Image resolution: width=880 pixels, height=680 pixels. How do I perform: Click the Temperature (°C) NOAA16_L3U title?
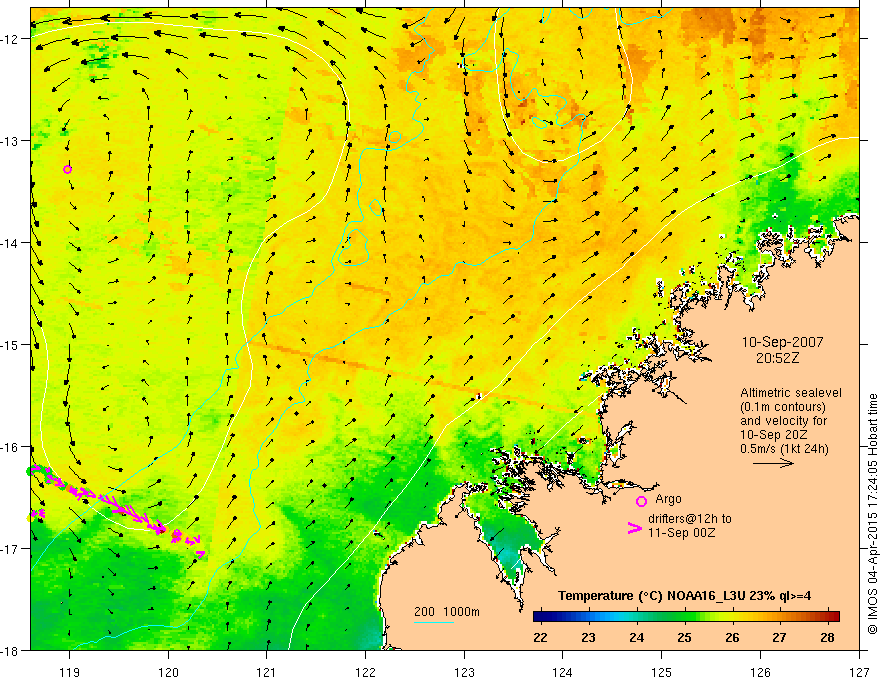tap(684, 596)
